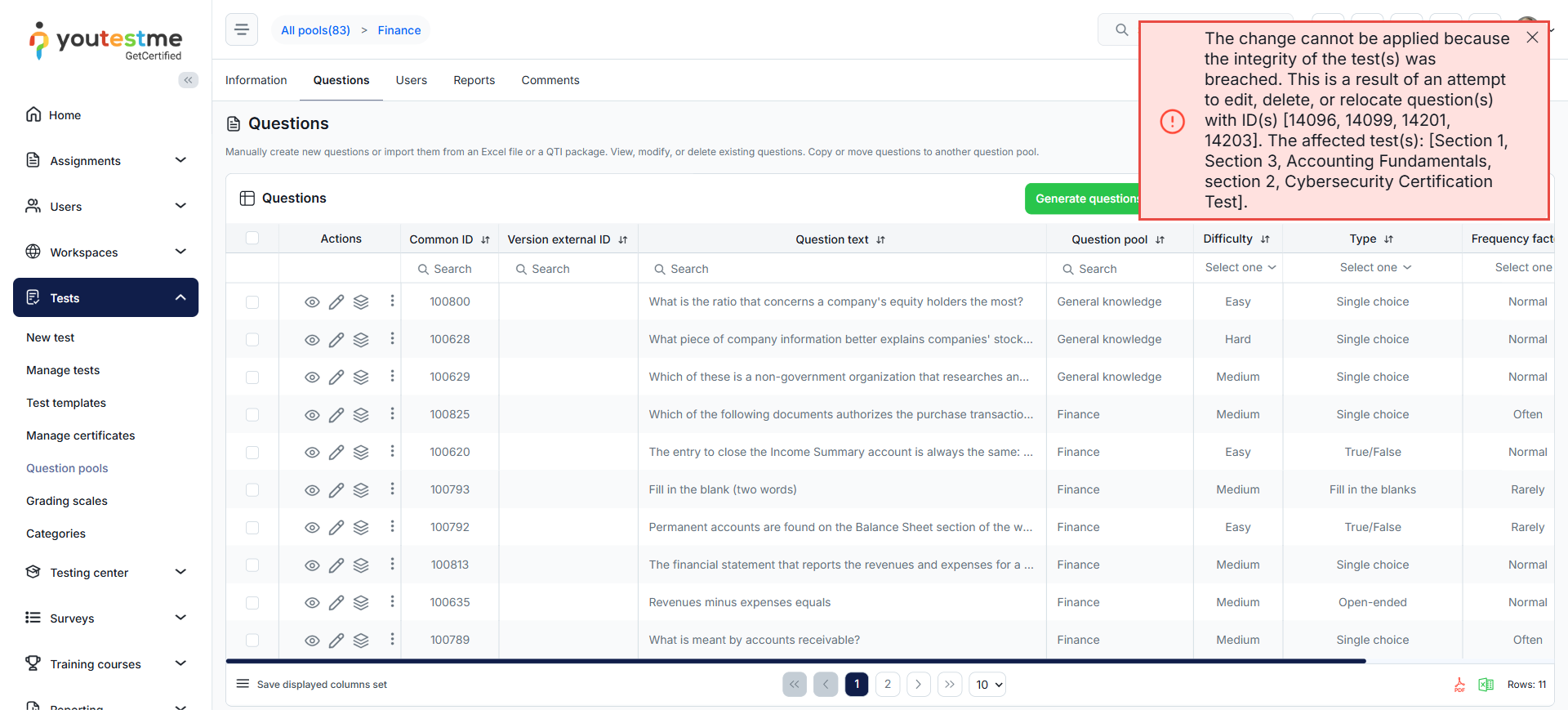Check the row checkbox for question 100793
This screenshot has width=1568, height=710.
coord(252,490)
